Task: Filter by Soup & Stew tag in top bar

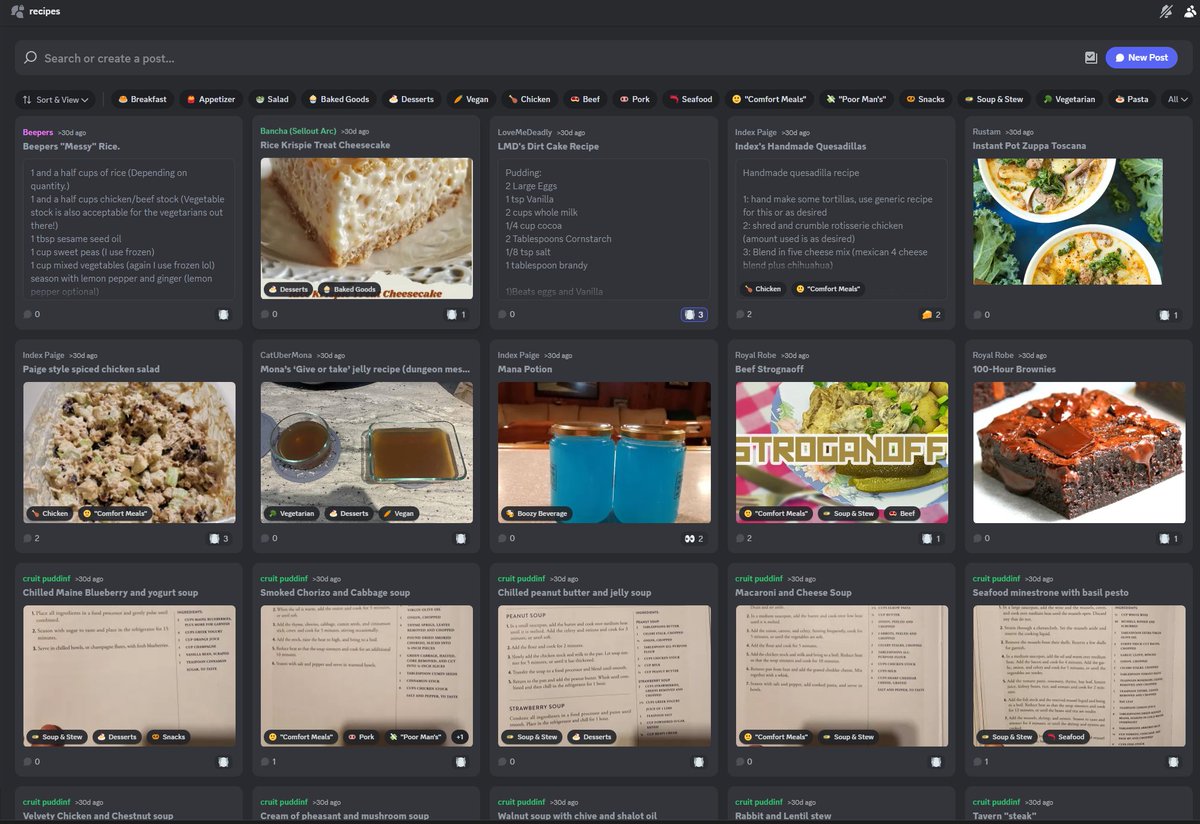Action: pos(993,99)
